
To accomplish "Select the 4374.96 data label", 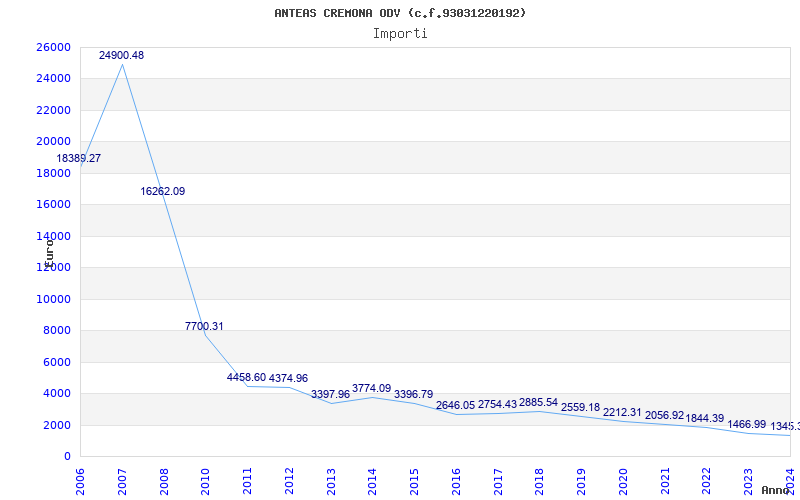I will coord(288,378).
